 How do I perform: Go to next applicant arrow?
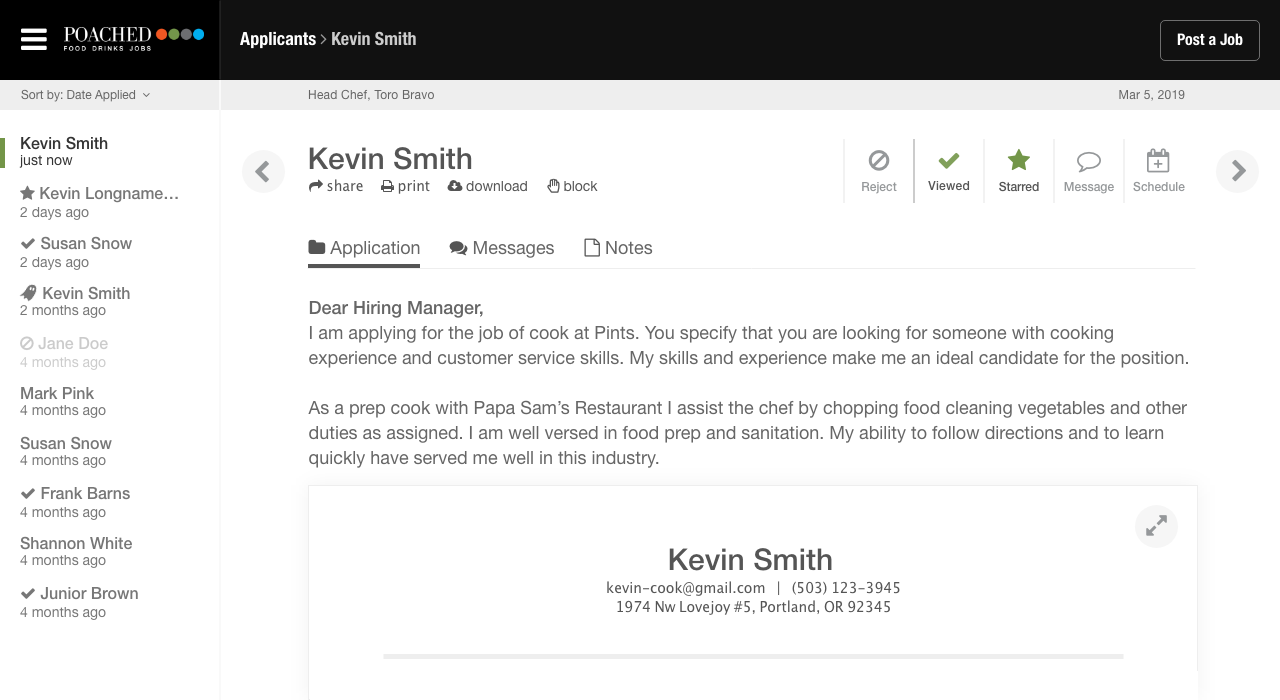[x=1237, y=172]
